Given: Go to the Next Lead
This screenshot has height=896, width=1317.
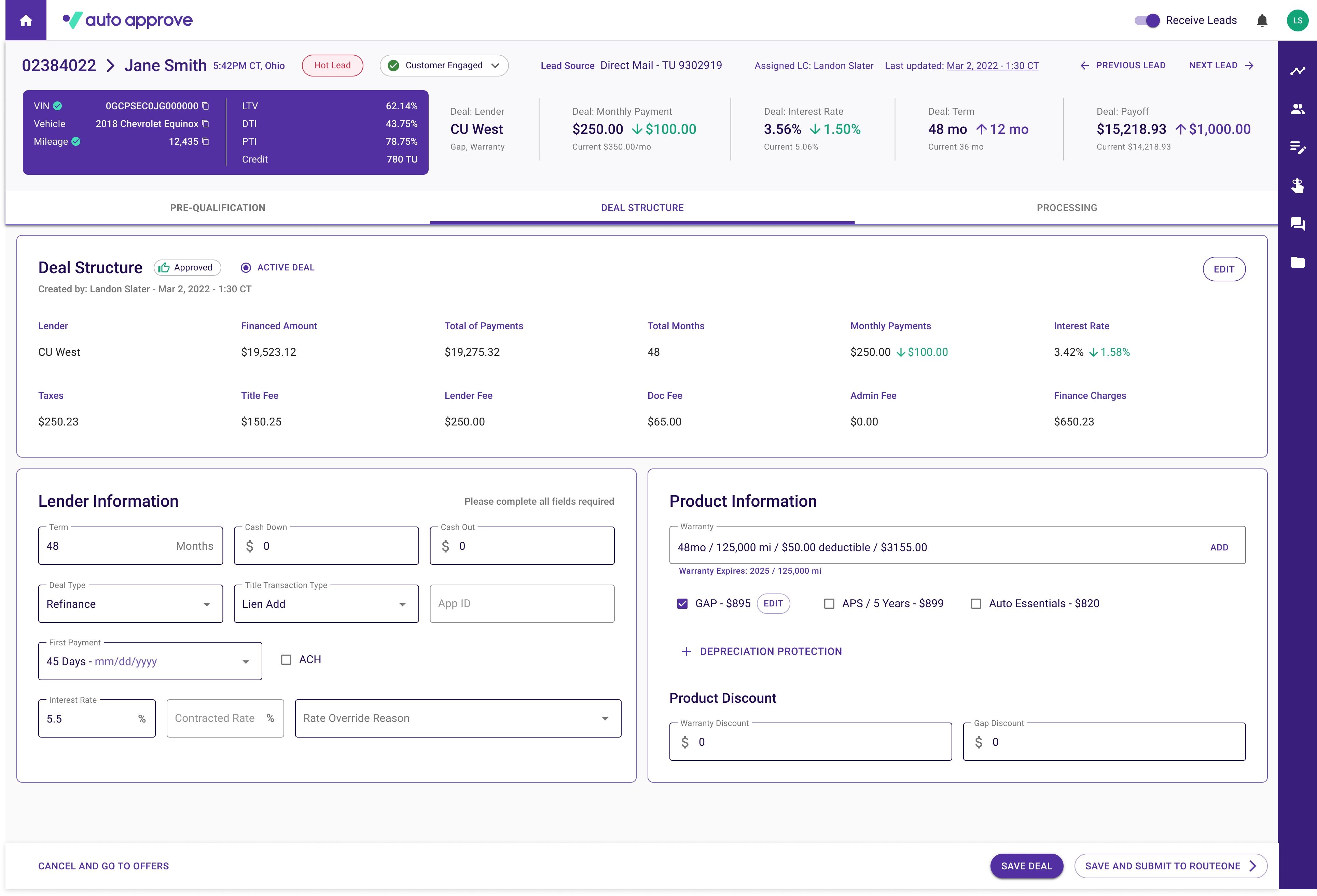Looking at the screenshot, I should (x=1221, y=66).
